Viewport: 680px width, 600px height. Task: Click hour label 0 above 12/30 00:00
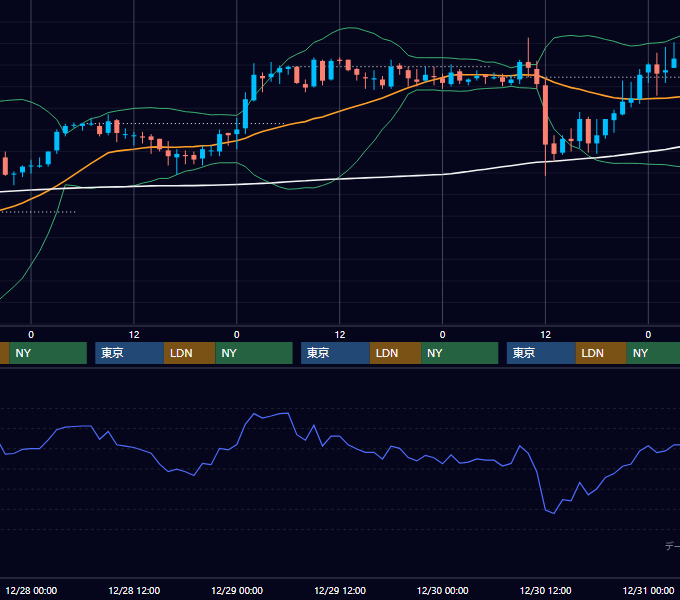pos(442,335)
